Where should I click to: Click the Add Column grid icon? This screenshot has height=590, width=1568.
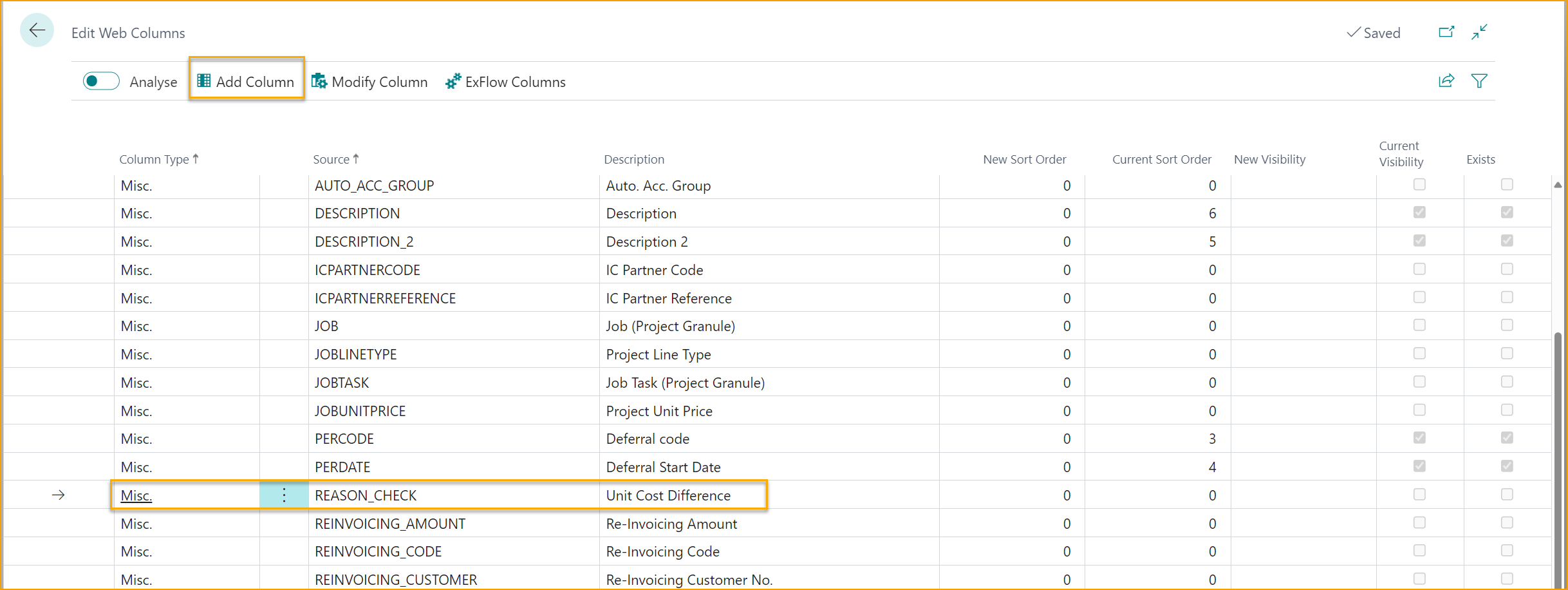click(x=204, y=81)
